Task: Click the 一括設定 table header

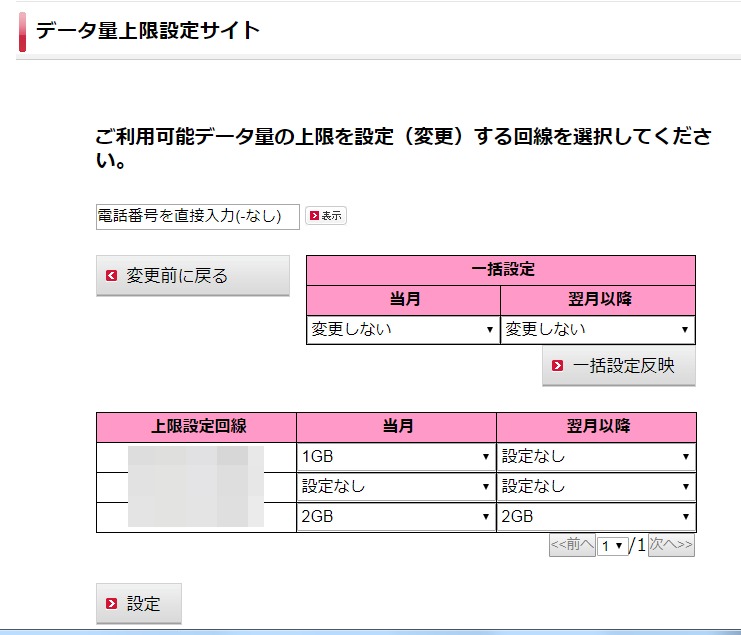Action: (x=500, y=270)
